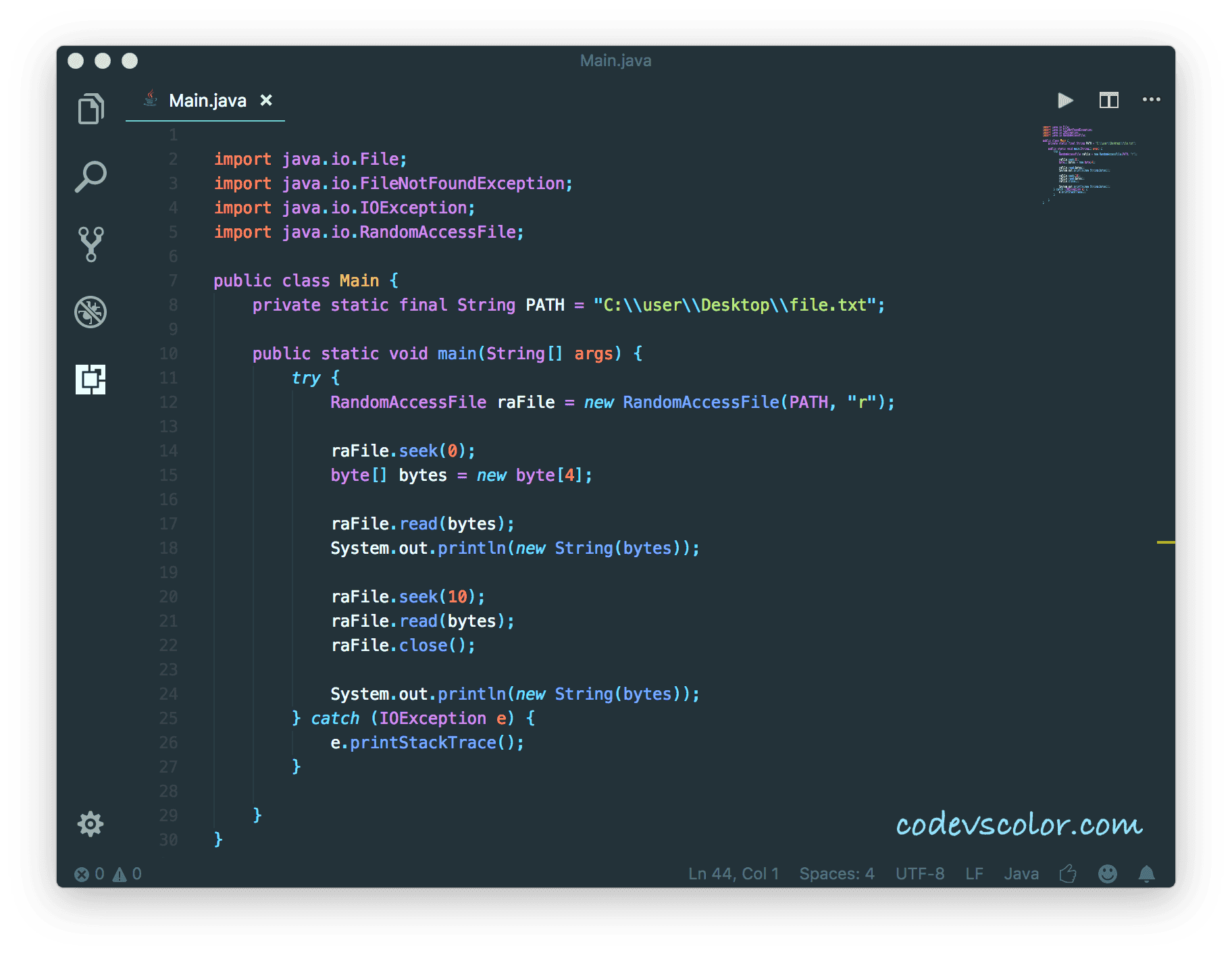Open the Manage settings gear

91,824
